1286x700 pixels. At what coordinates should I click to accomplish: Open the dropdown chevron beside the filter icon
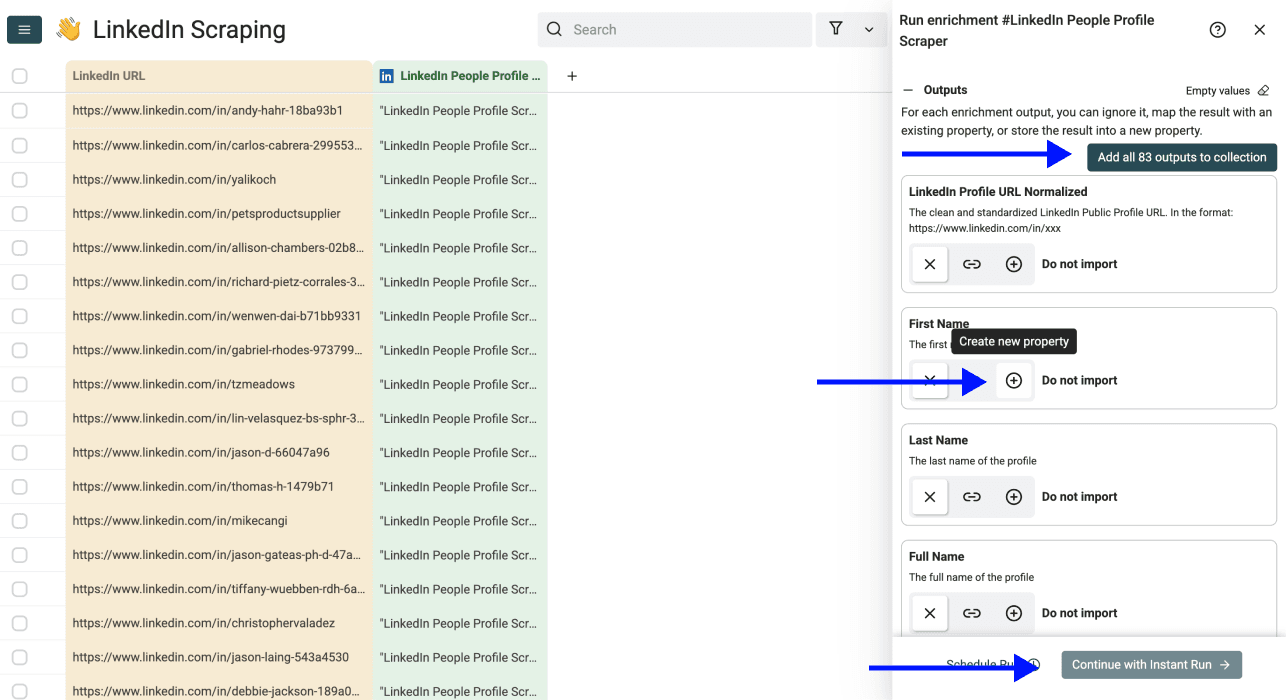[x=868, y=29]
